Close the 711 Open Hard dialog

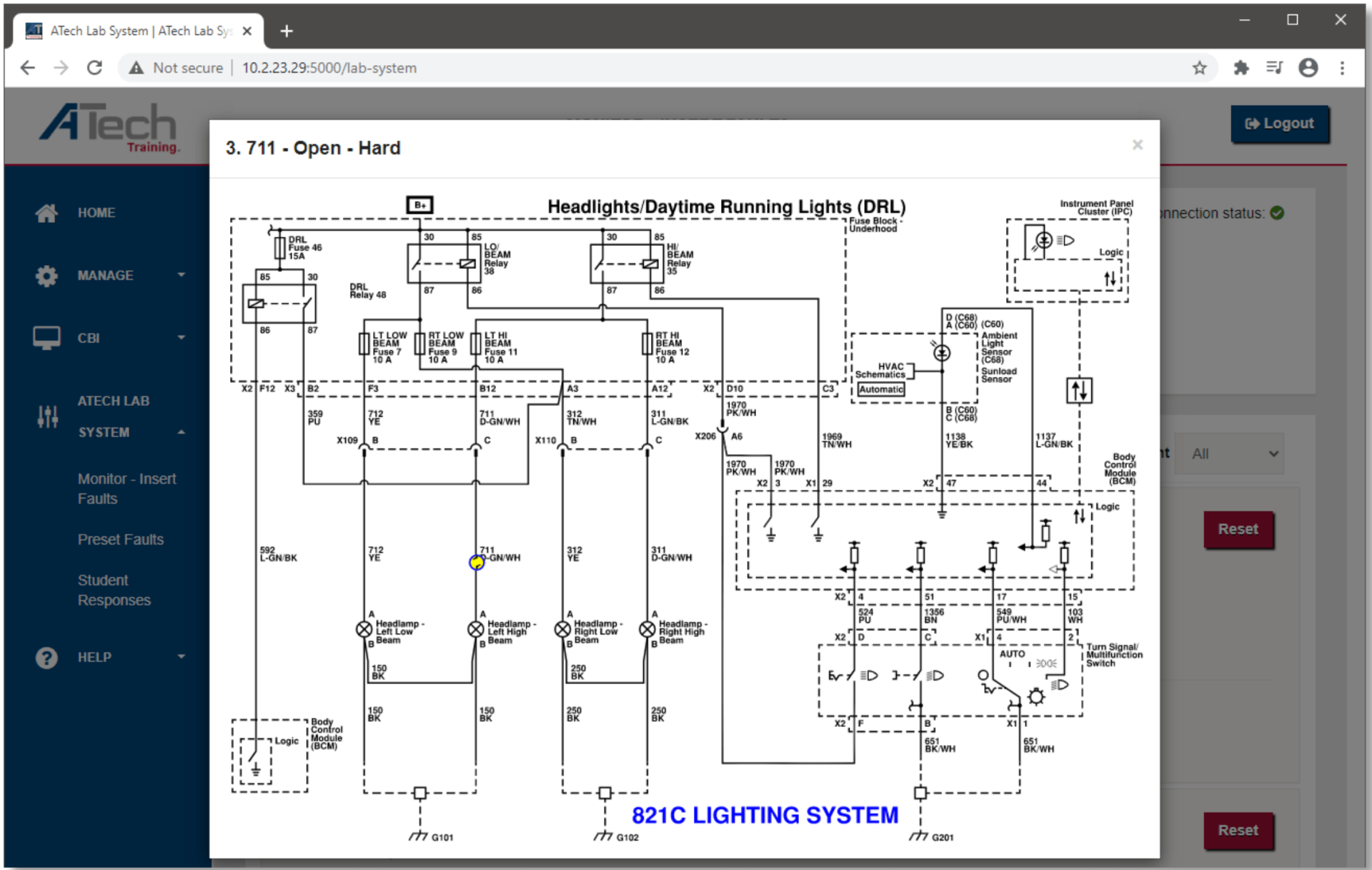pyautogui.click(x=1137, y=145)
